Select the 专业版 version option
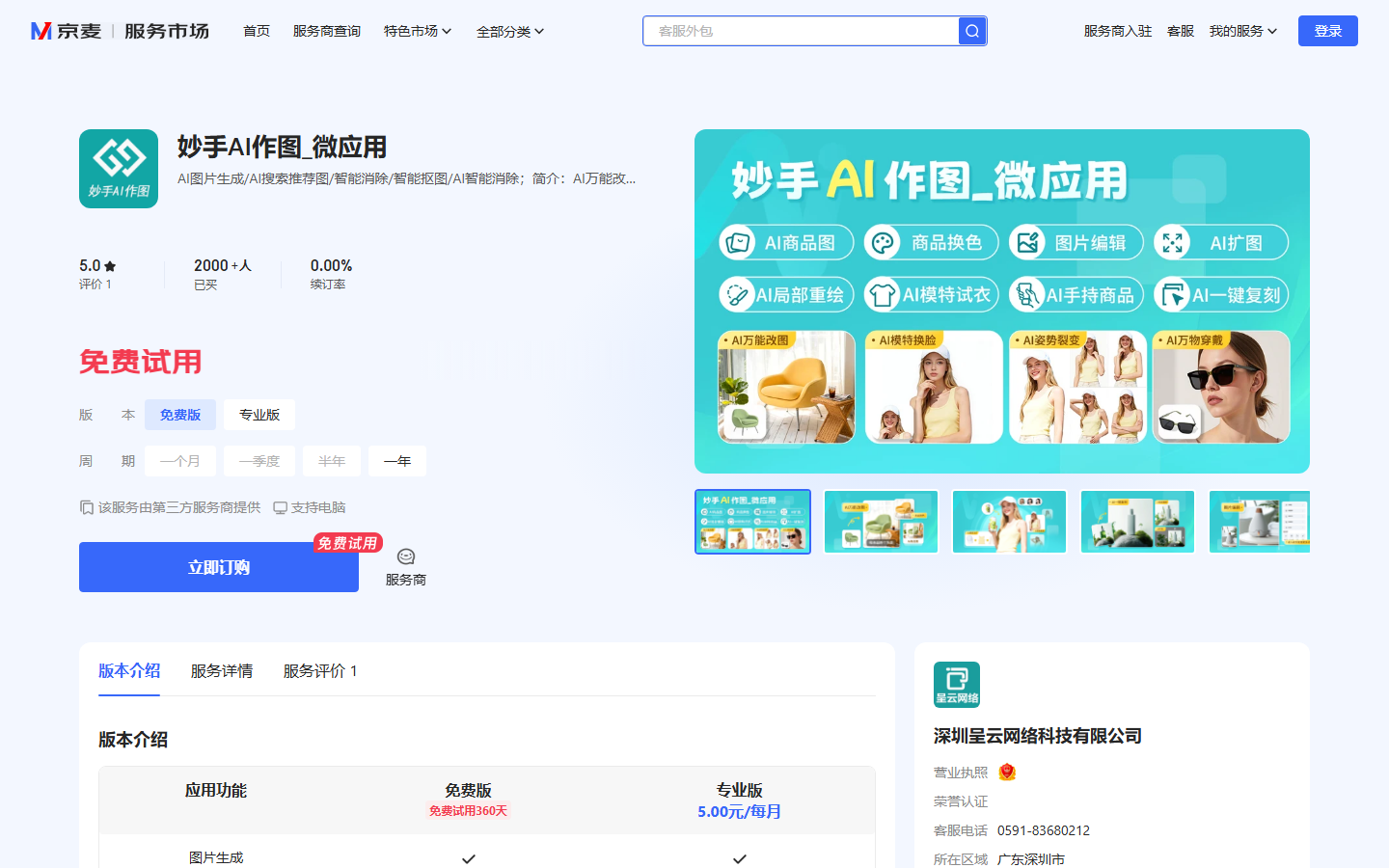Viewport: 1389px width, 868px height. 259,415
